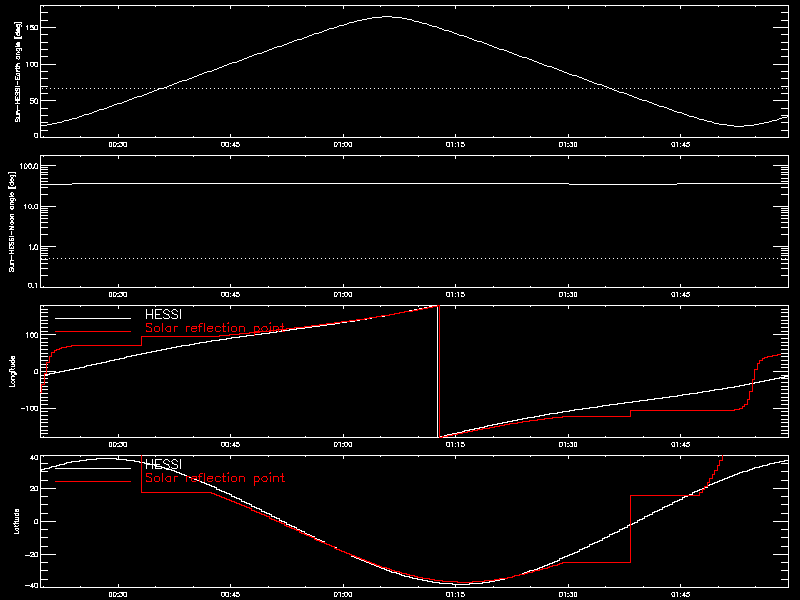Image resolution: width=800 pixels, height=600 pixels.
Task: Select the 01:15 time label under the top plot
Action: [x=455, y=145]
